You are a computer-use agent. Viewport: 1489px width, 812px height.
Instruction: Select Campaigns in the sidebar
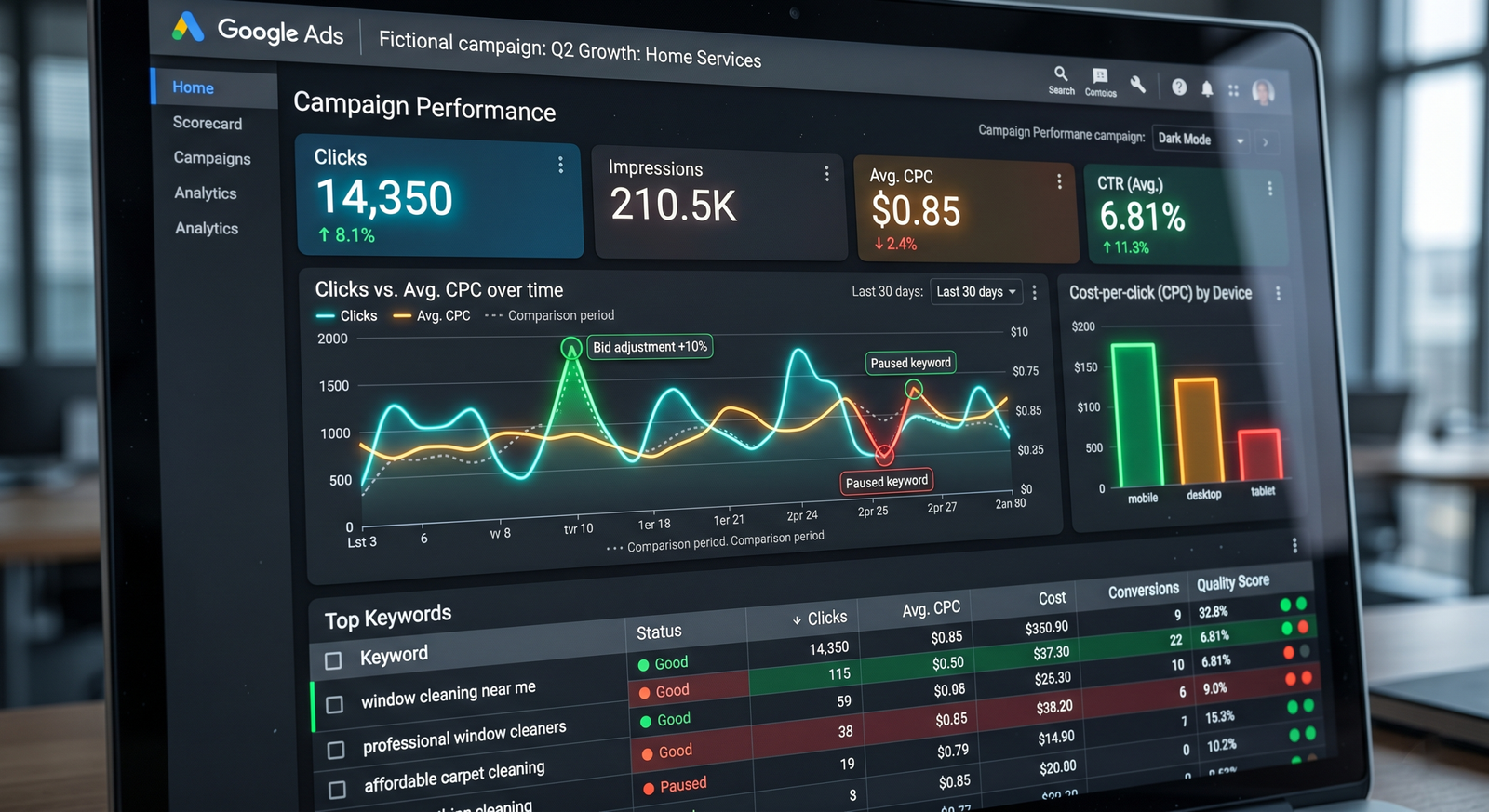(x=212, y=158)
